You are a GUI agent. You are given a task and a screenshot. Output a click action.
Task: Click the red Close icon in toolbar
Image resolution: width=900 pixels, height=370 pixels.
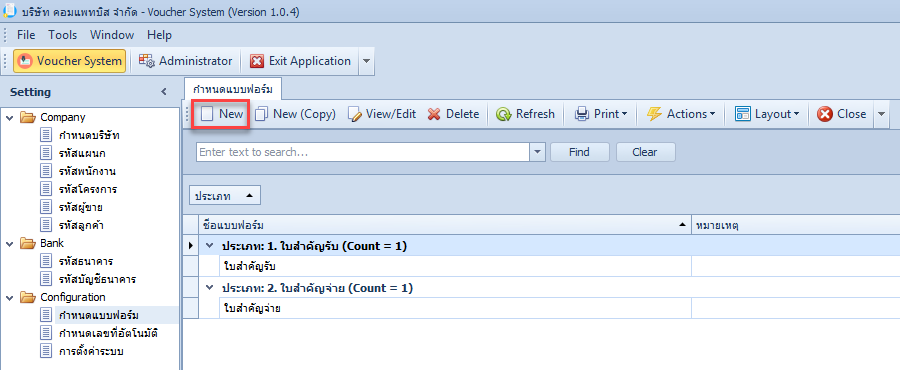(825, 114)
